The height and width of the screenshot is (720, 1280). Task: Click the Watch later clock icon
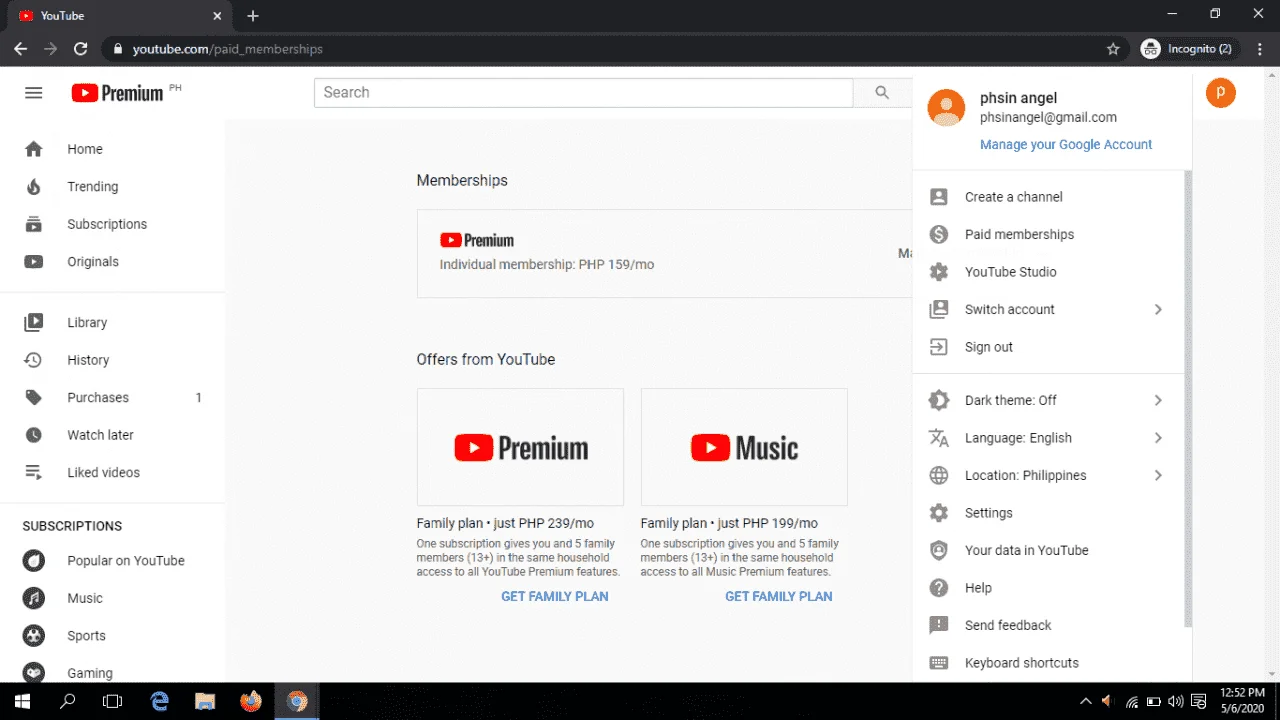(34, 435)
